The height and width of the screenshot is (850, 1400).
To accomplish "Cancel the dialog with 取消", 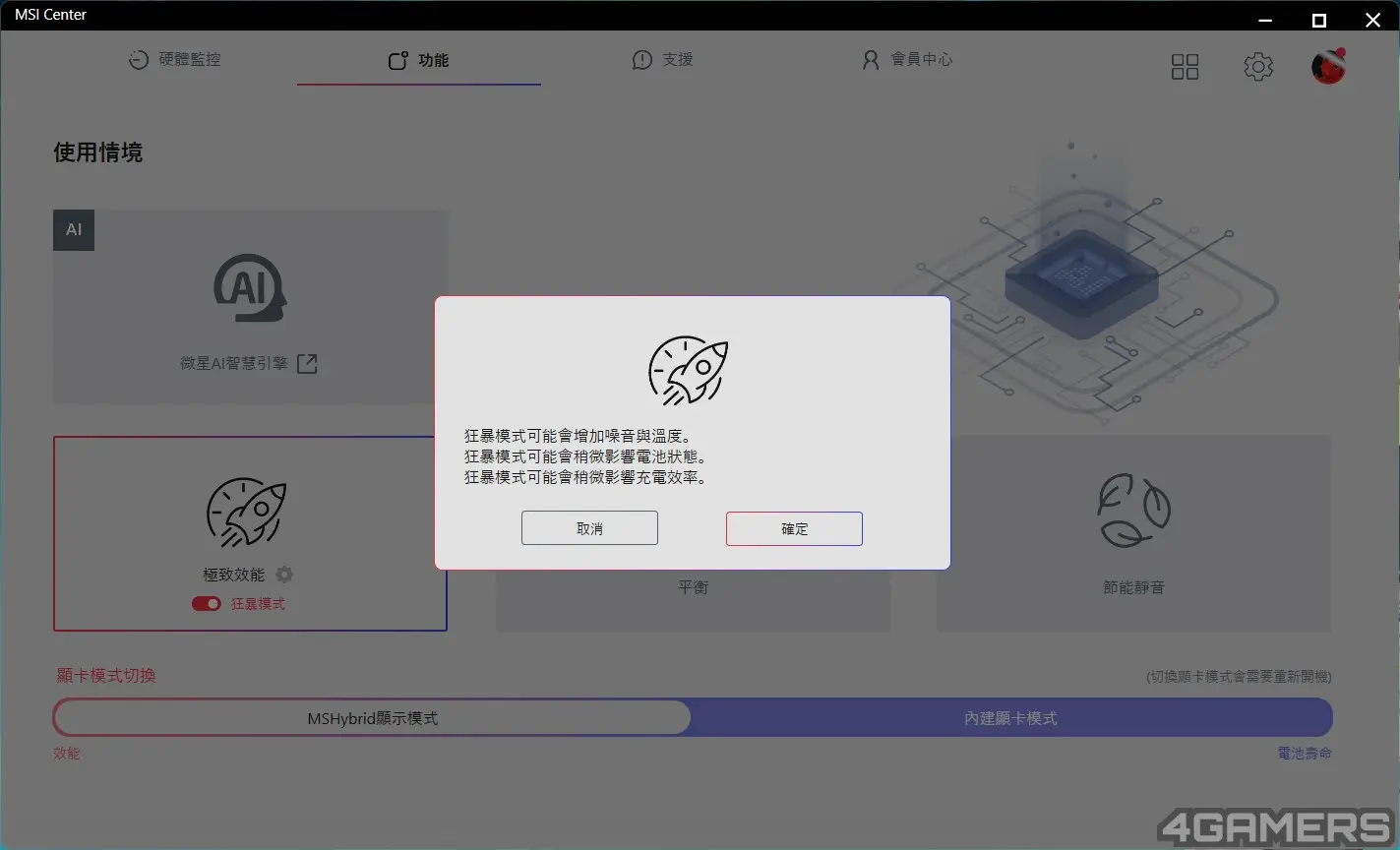I will (x=589, y=528).
